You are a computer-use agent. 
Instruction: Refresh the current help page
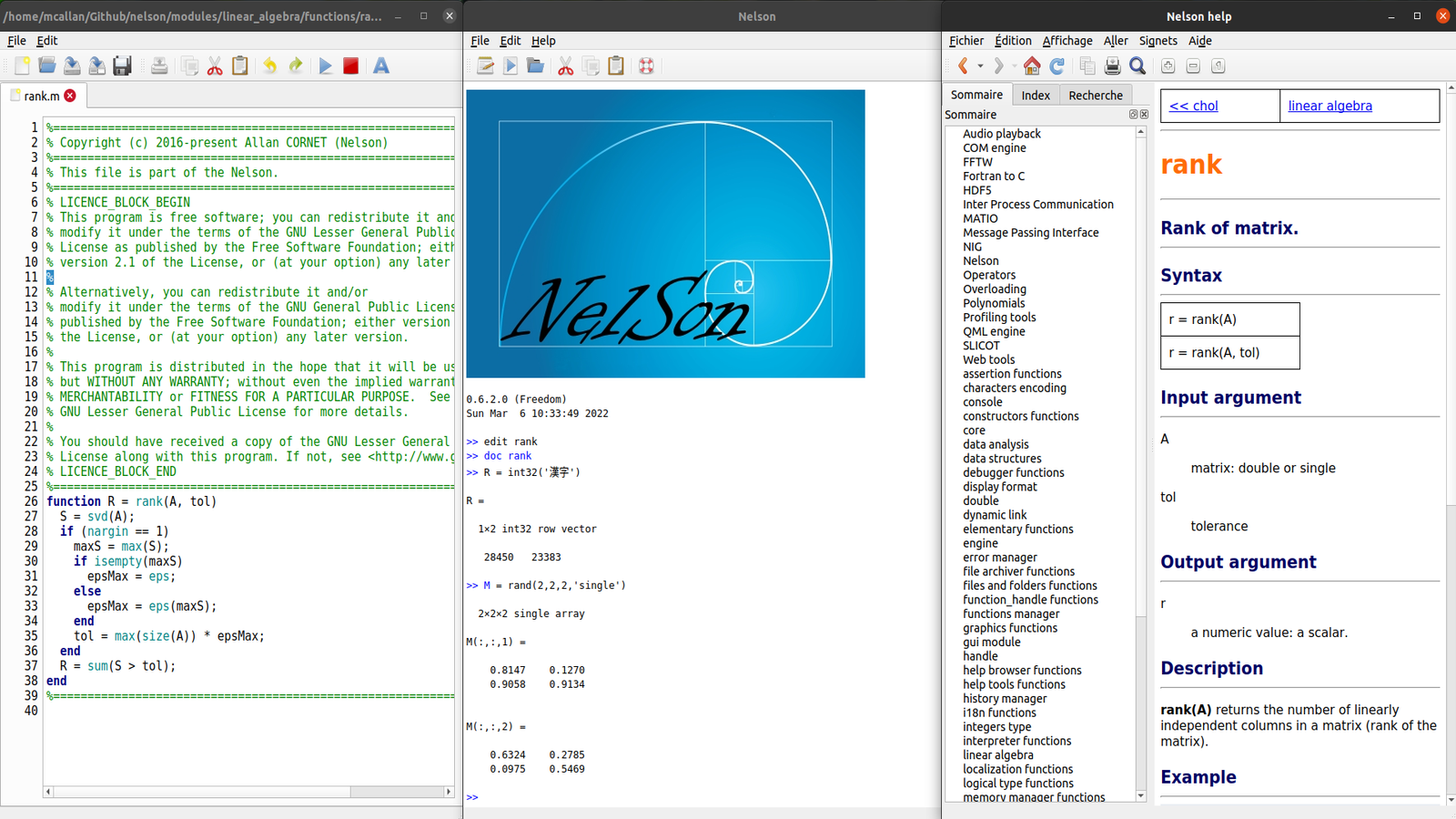pyautogui.click(x=1057, y=66)
